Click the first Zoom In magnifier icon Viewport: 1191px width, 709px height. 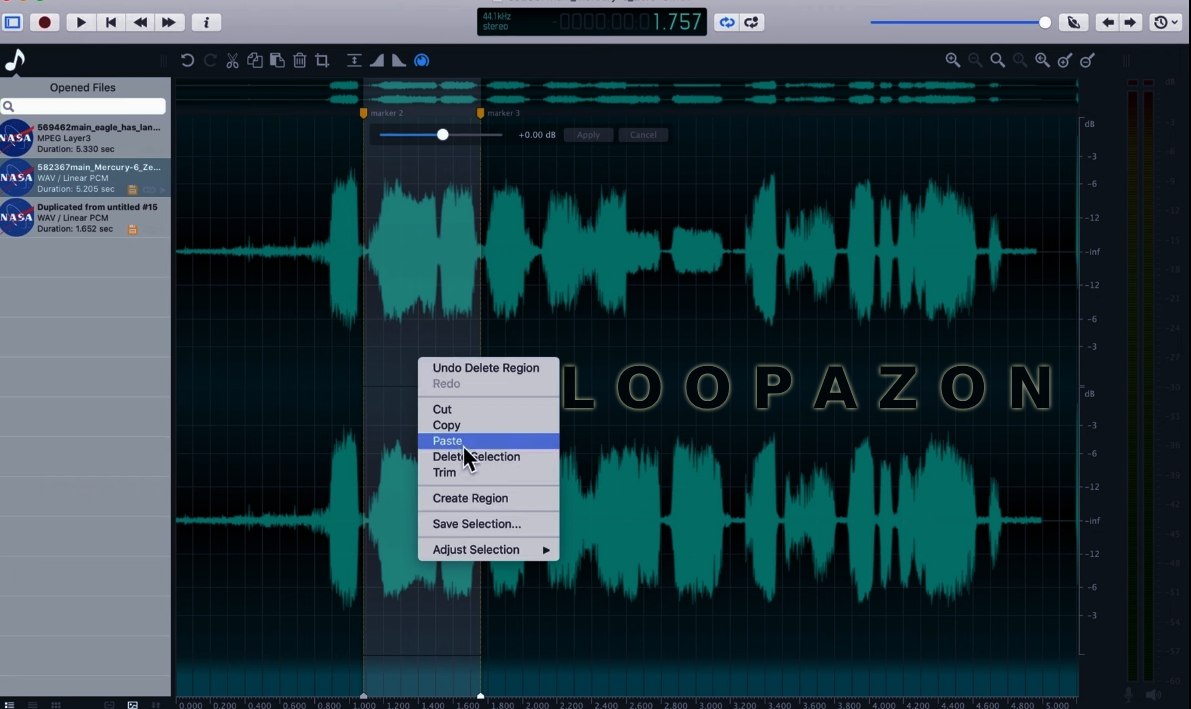click(952, 60)
